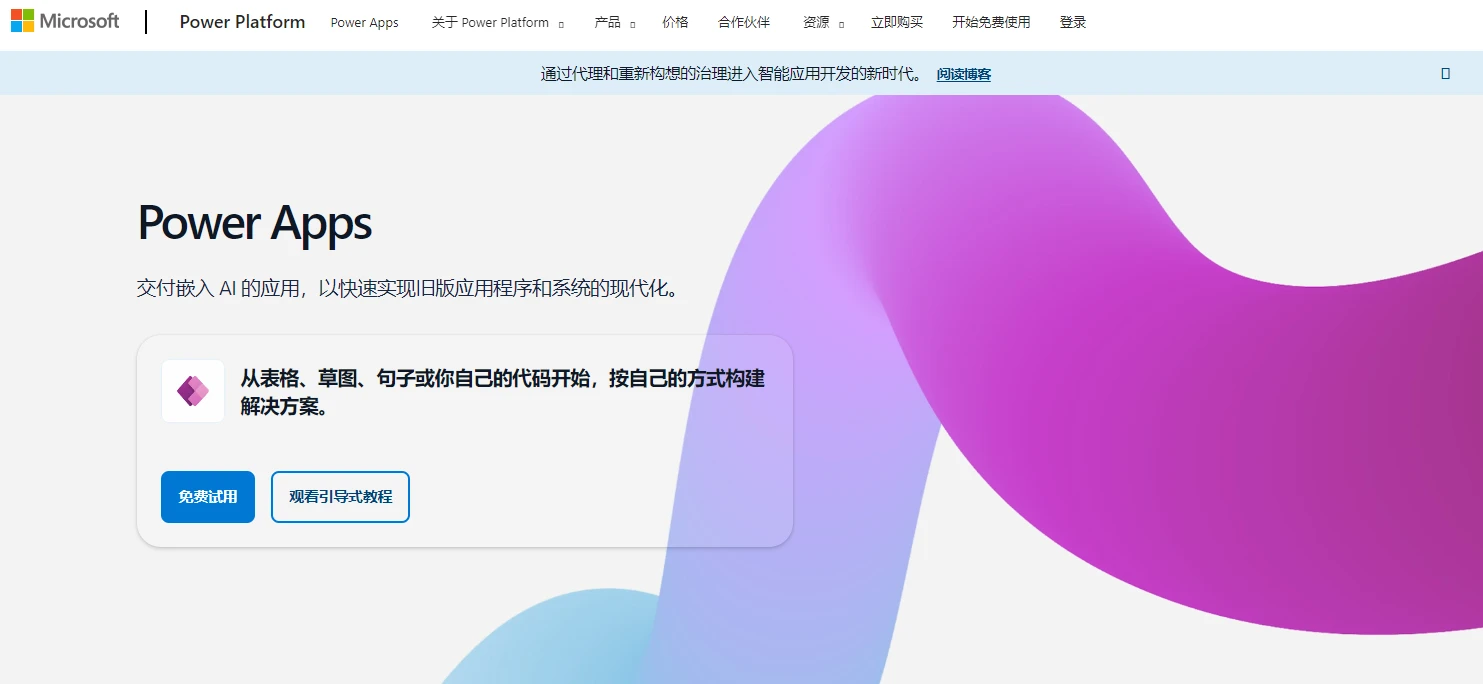Viewport: 1483px width, 684px height.
Task: Dismiss the blue announcement banner
Action: [1445, 73]
